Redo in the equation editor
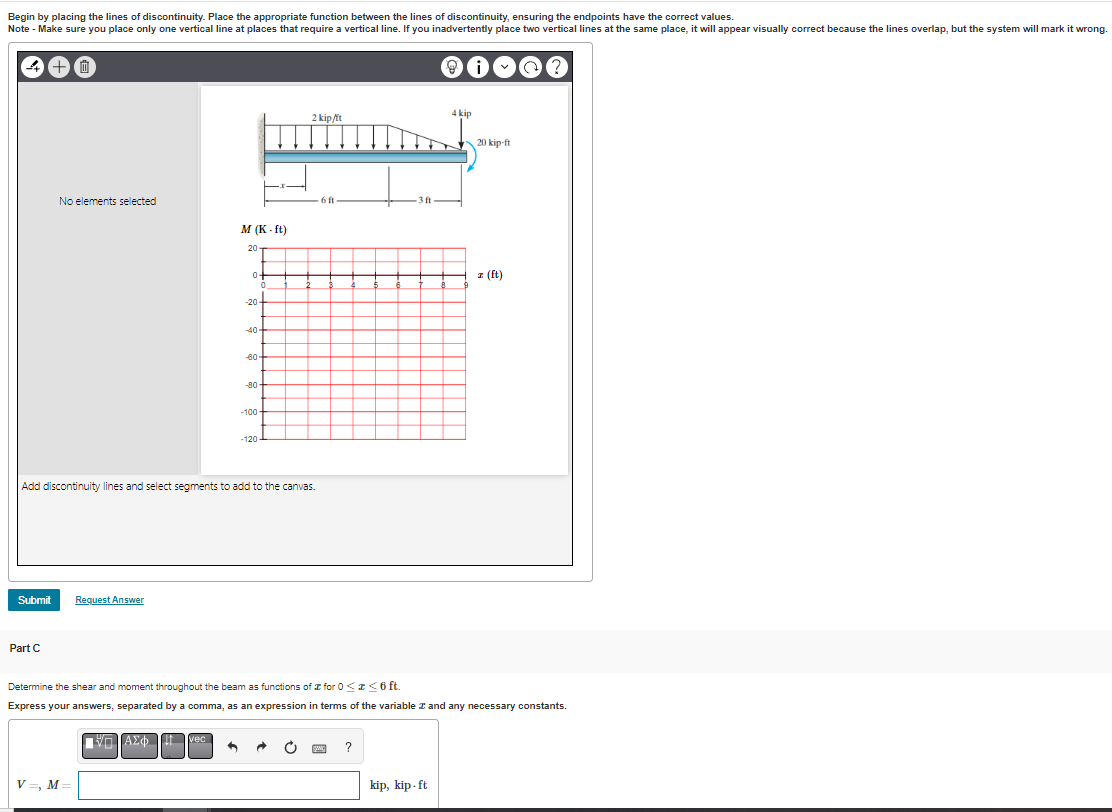This screenshot has height=812, width=1112. click(x=260, y=745)
